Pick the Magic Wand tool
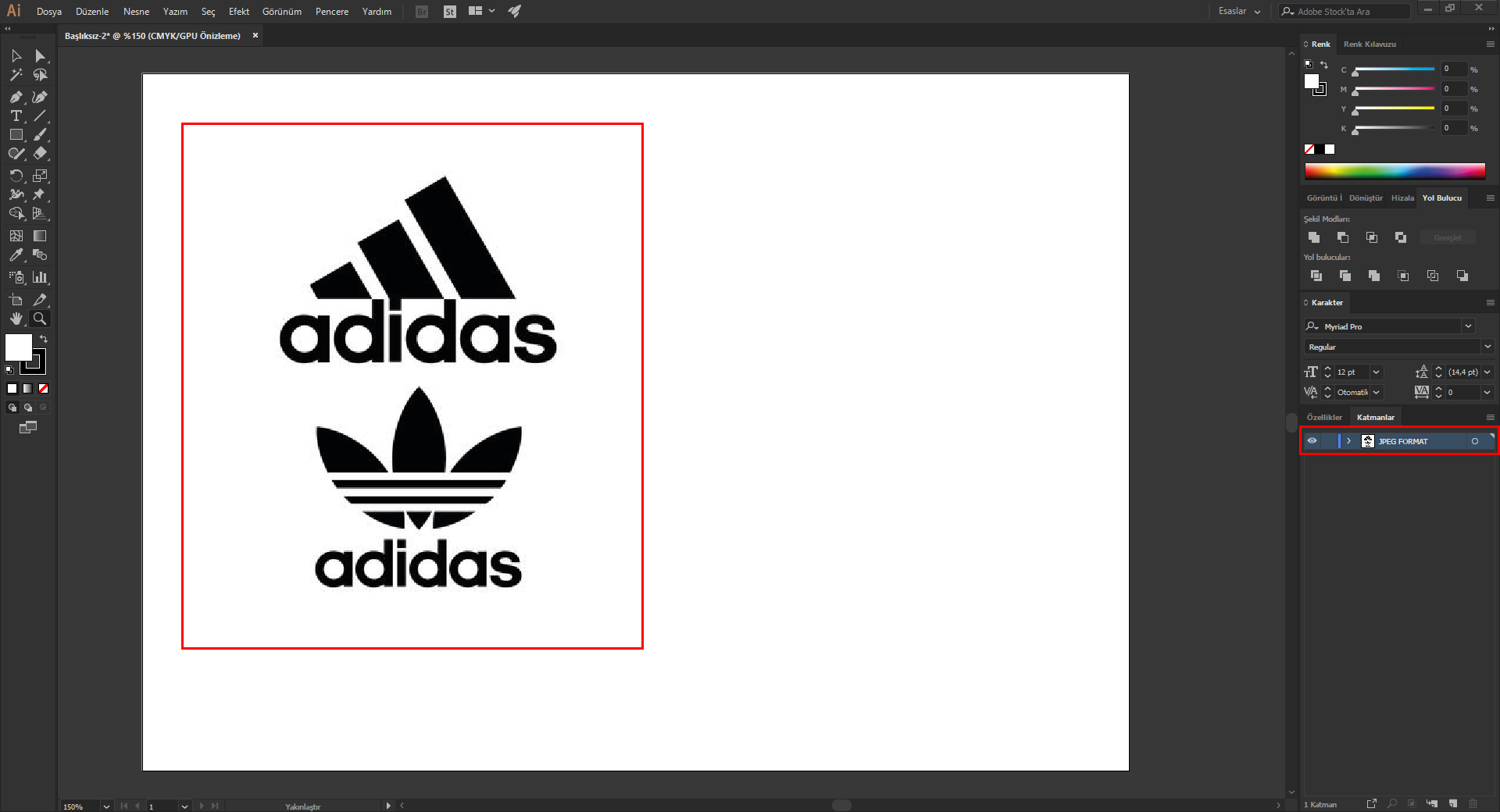The height and width of the screenshot is (812, 1500). click(x=16, y=75)
